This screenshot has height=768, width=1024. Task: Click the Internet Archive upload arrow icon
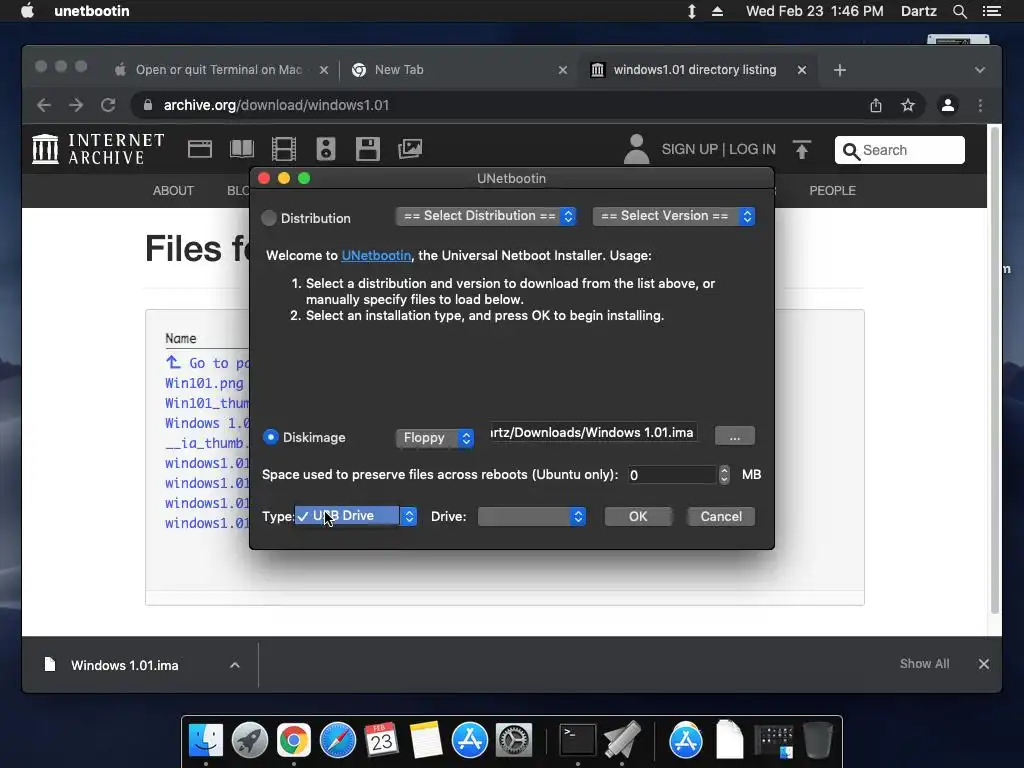coord(802,150)
